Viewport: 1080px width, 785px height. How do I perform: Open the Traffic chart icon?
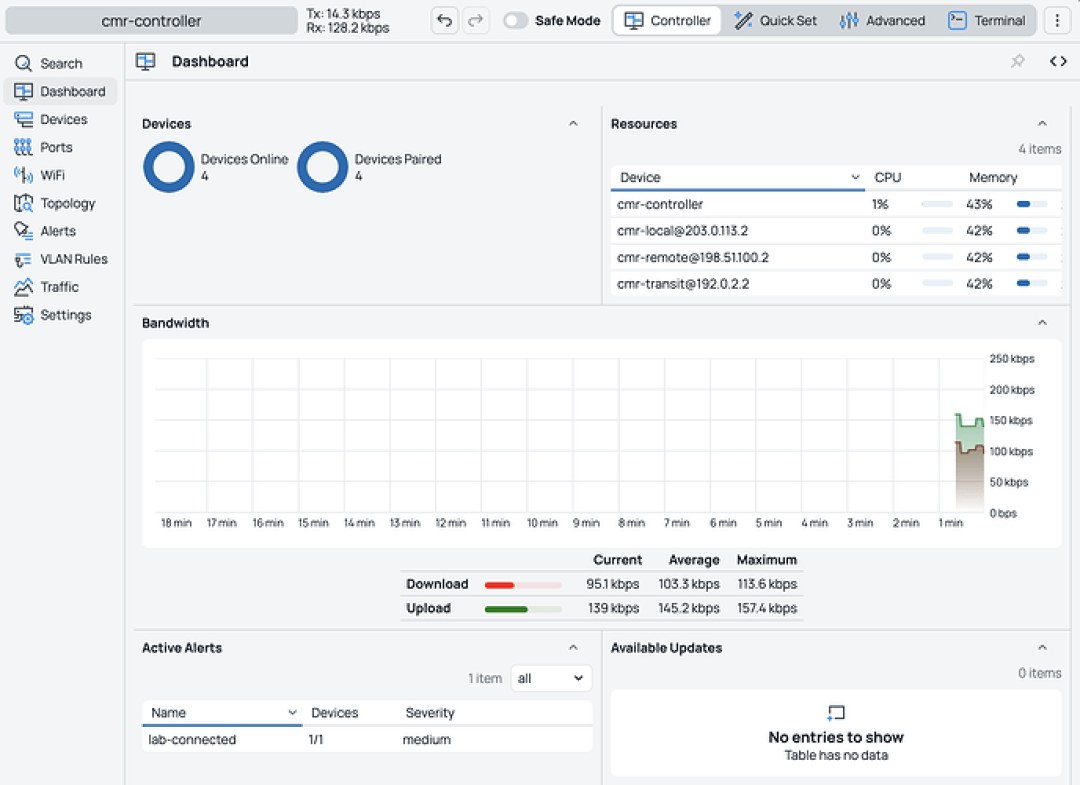pos(23,286)
